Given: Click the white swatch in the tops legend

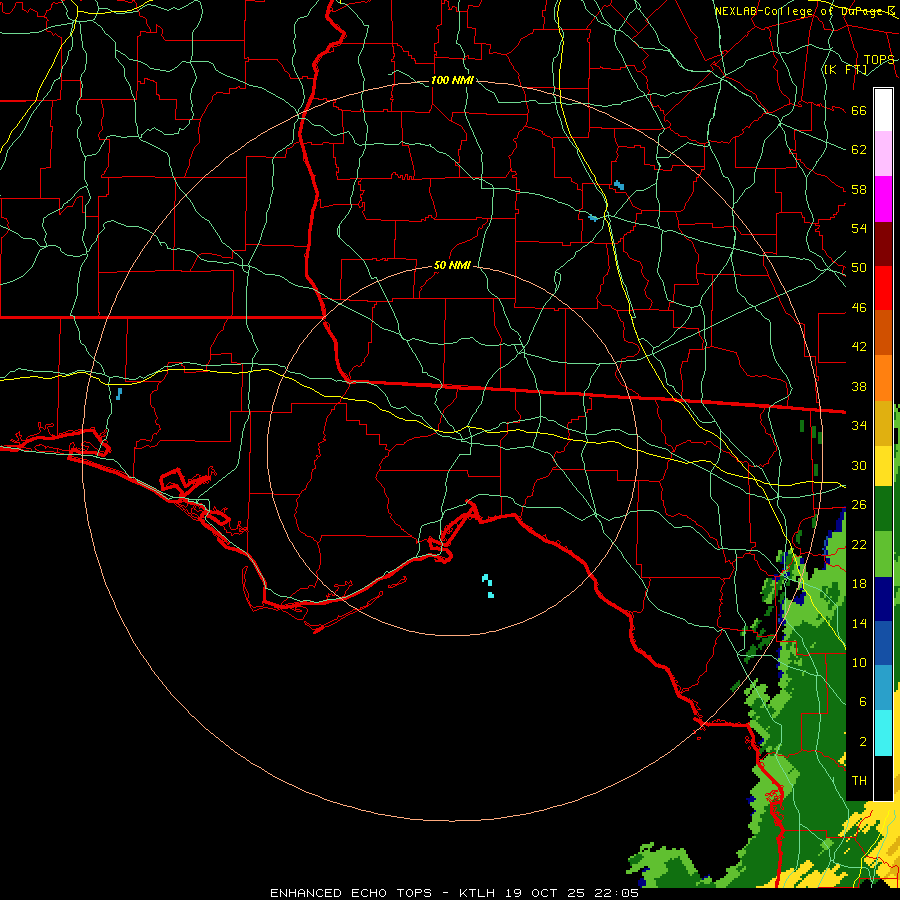Looking at the screenshot, I should click(883, 110).
